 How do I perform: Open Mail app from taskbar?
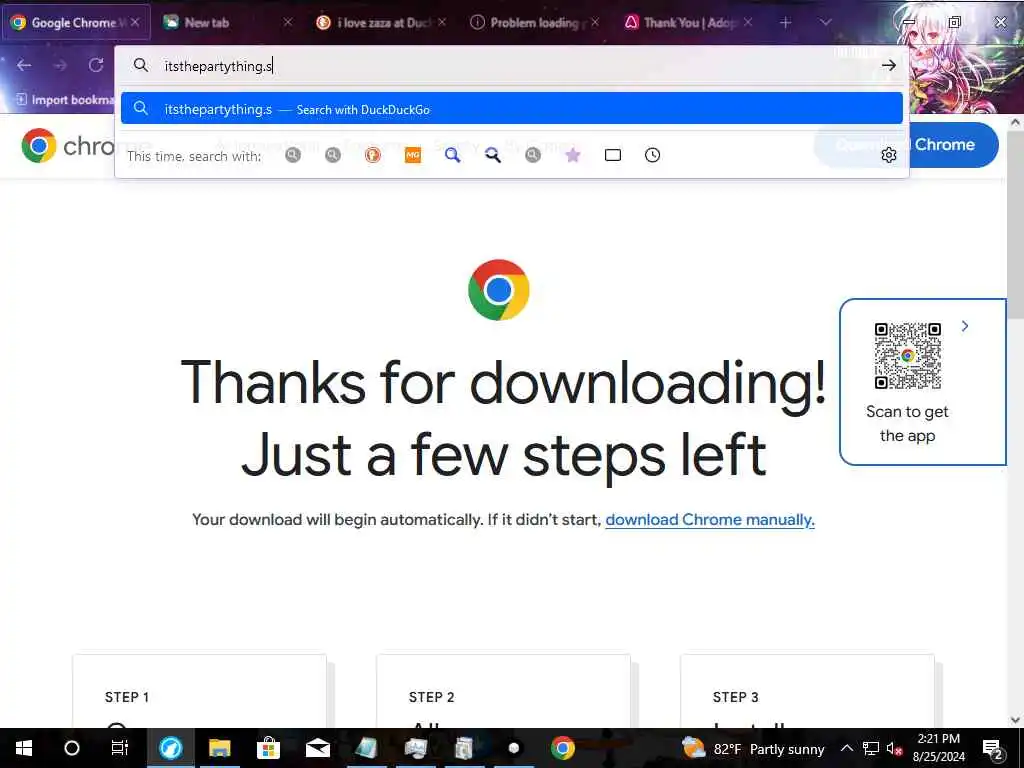pos(318,748)
